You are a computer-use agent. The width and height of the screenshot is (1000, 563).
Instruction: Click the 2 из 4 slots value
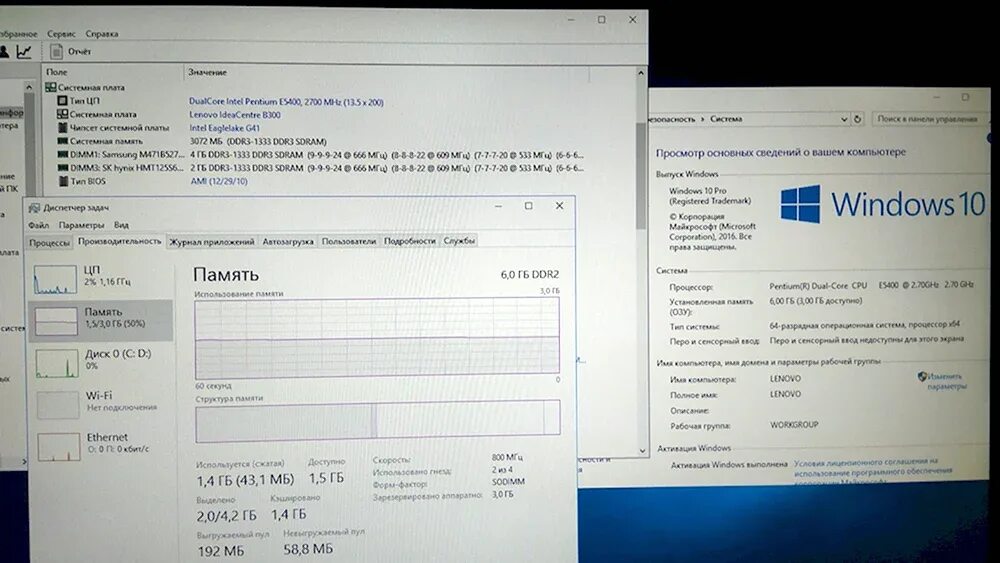(x=502, y=470)
